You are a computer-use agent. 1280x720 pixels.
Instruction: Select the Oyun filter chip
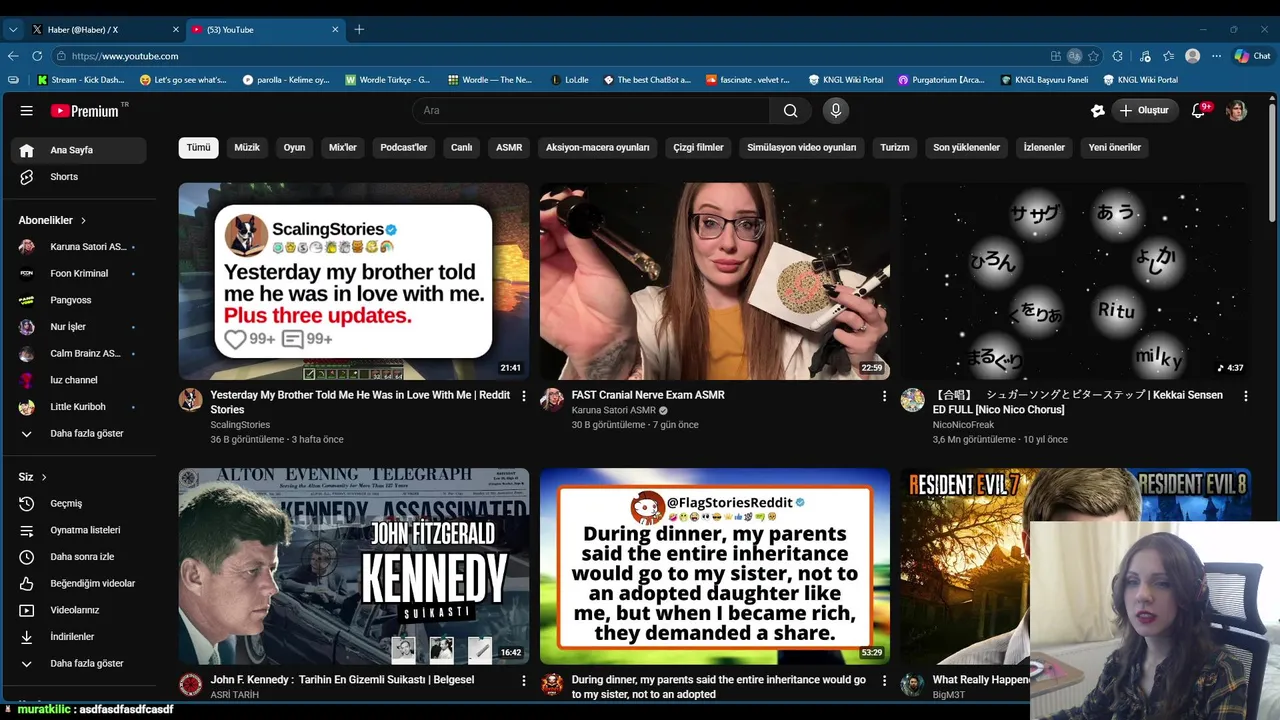294,148
